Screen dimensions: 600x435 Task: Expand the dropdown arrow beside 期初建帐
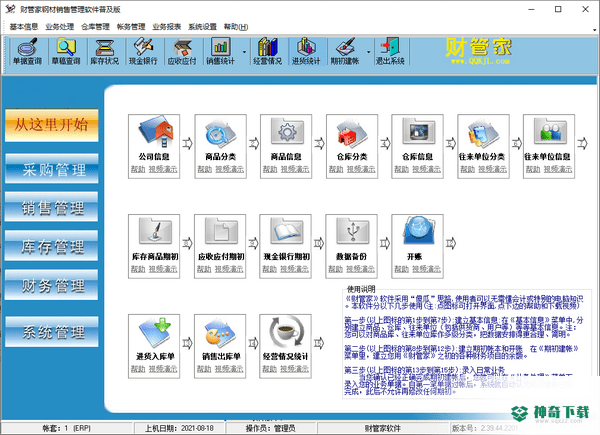[368, 52]
